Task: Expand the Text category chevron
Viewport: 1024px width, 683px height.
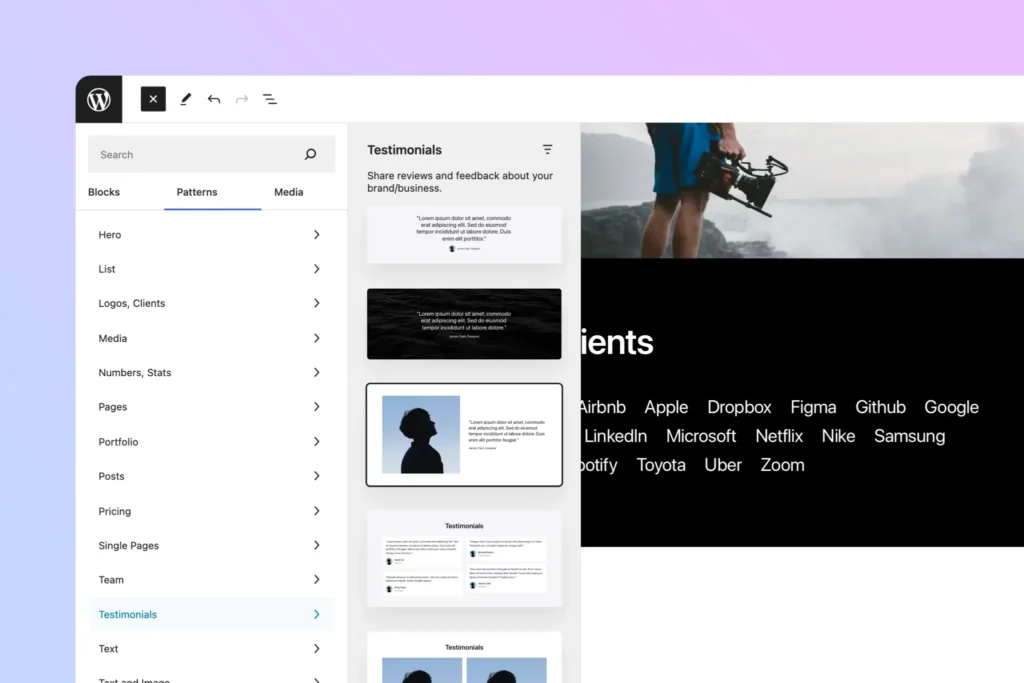Action: 316,648
